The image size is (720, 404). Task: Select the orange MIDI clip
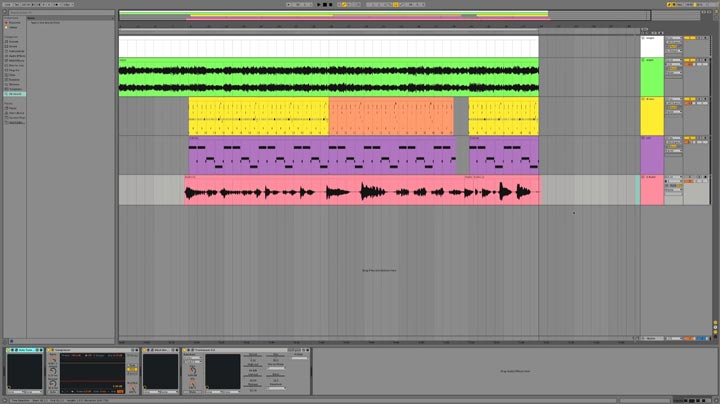(391, 116)
